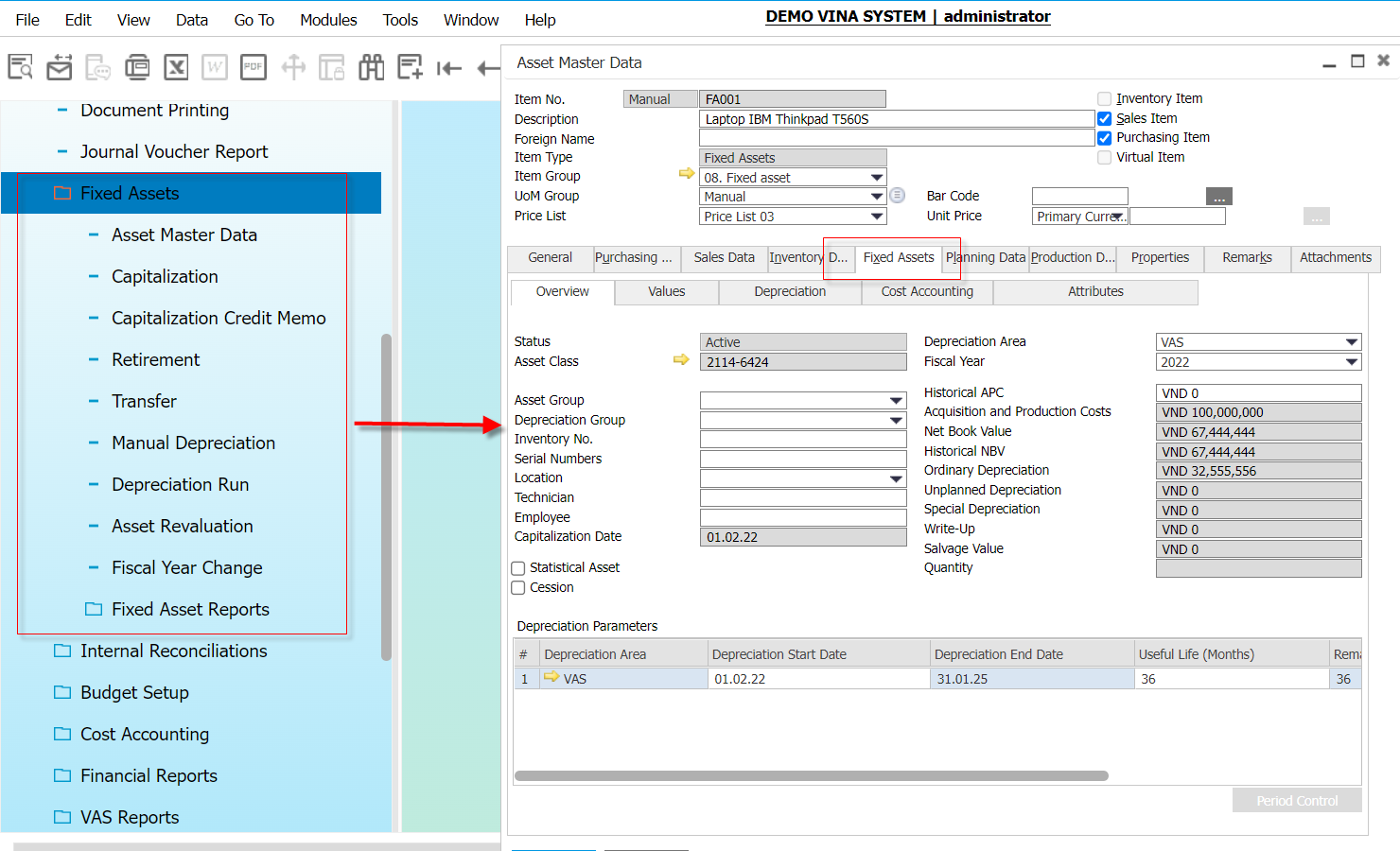Viewport: 1400px width, 851px height.
Task: Jump to first data record arrow
Action: click(x=448, y=67)
